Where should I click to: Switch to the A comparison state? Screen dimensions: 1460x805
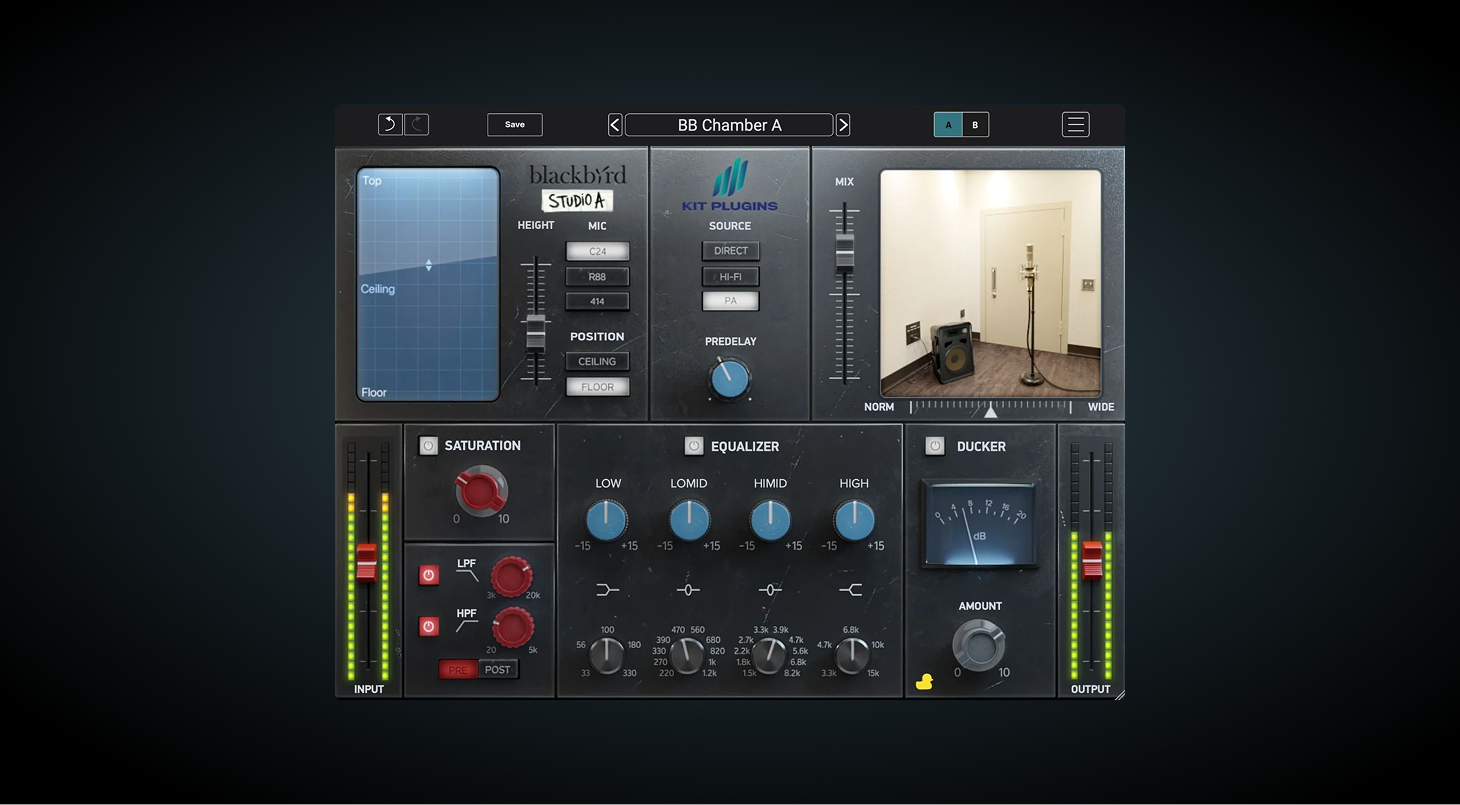[948, 124]
